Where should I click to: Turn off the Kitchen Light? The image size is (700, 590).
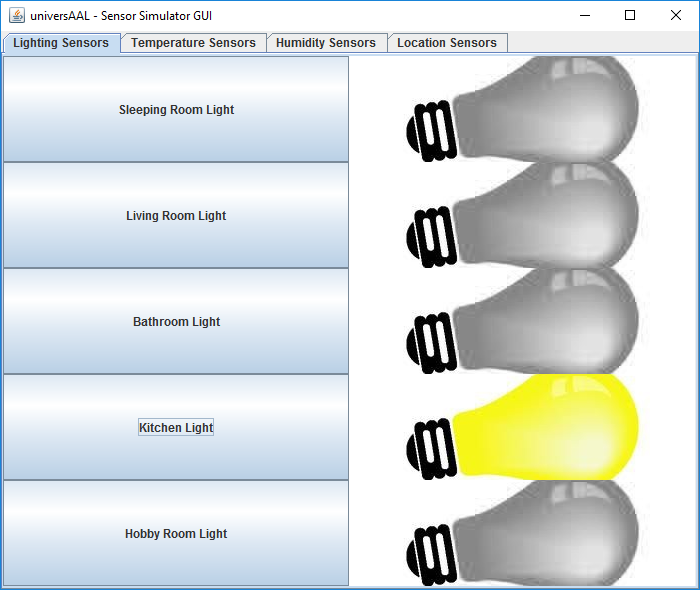click(176, 428)
